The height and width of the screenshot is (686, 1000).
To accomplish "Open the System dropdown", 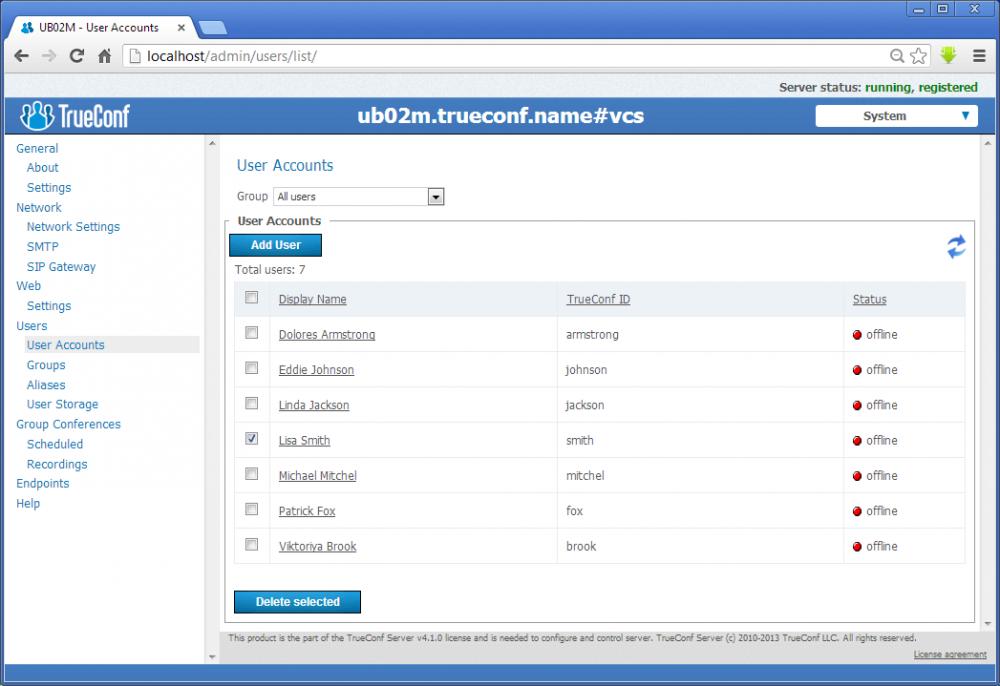I will (896, 115).
